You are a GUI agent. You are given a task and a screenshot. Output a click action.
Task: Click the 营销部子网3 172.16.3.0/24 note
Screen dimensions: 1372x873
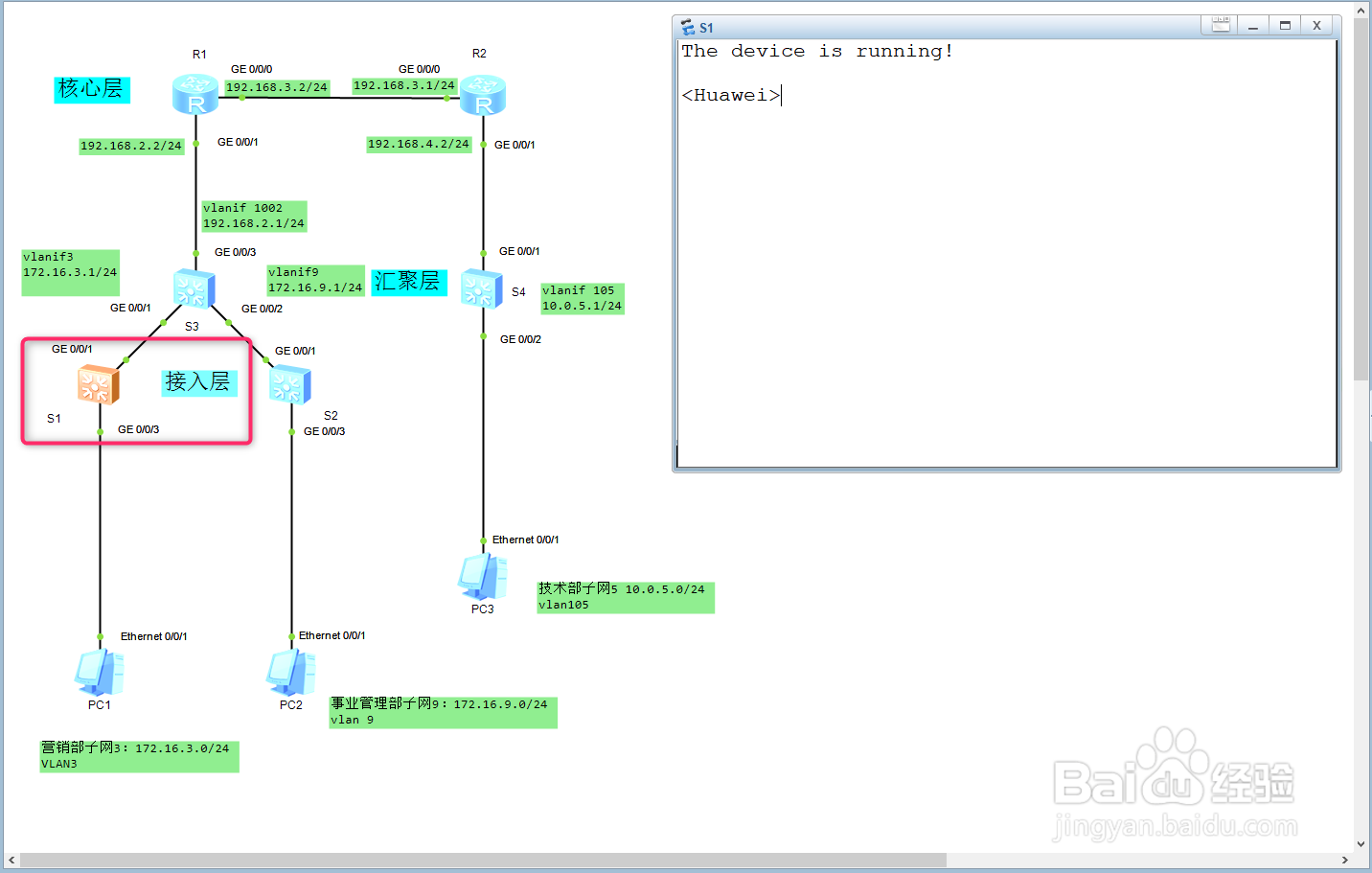[x=139, y=756]
